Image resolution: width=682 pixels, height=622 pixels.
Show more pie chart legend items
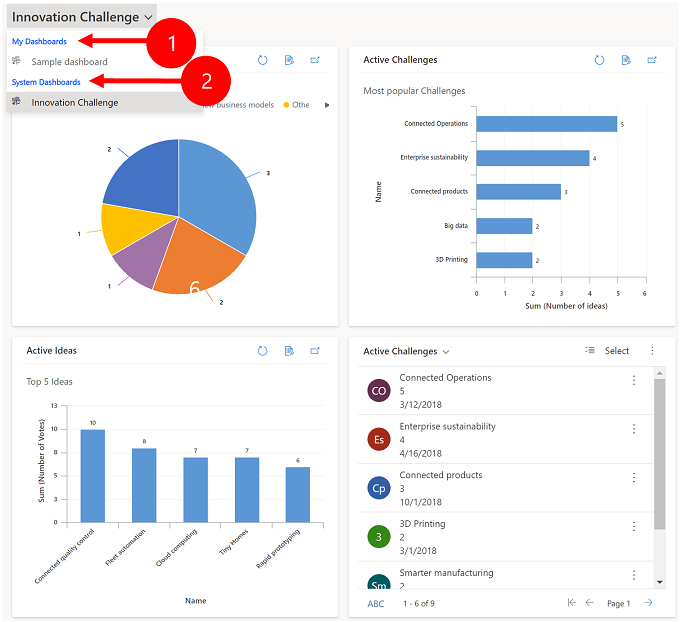coord(327,104)
